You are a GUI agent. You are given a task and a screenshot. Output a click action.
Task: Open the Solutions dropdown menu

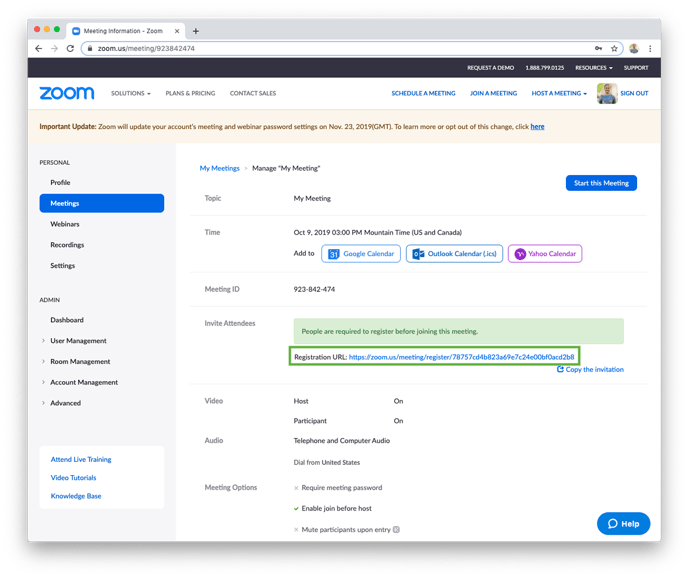click(131, 93)
